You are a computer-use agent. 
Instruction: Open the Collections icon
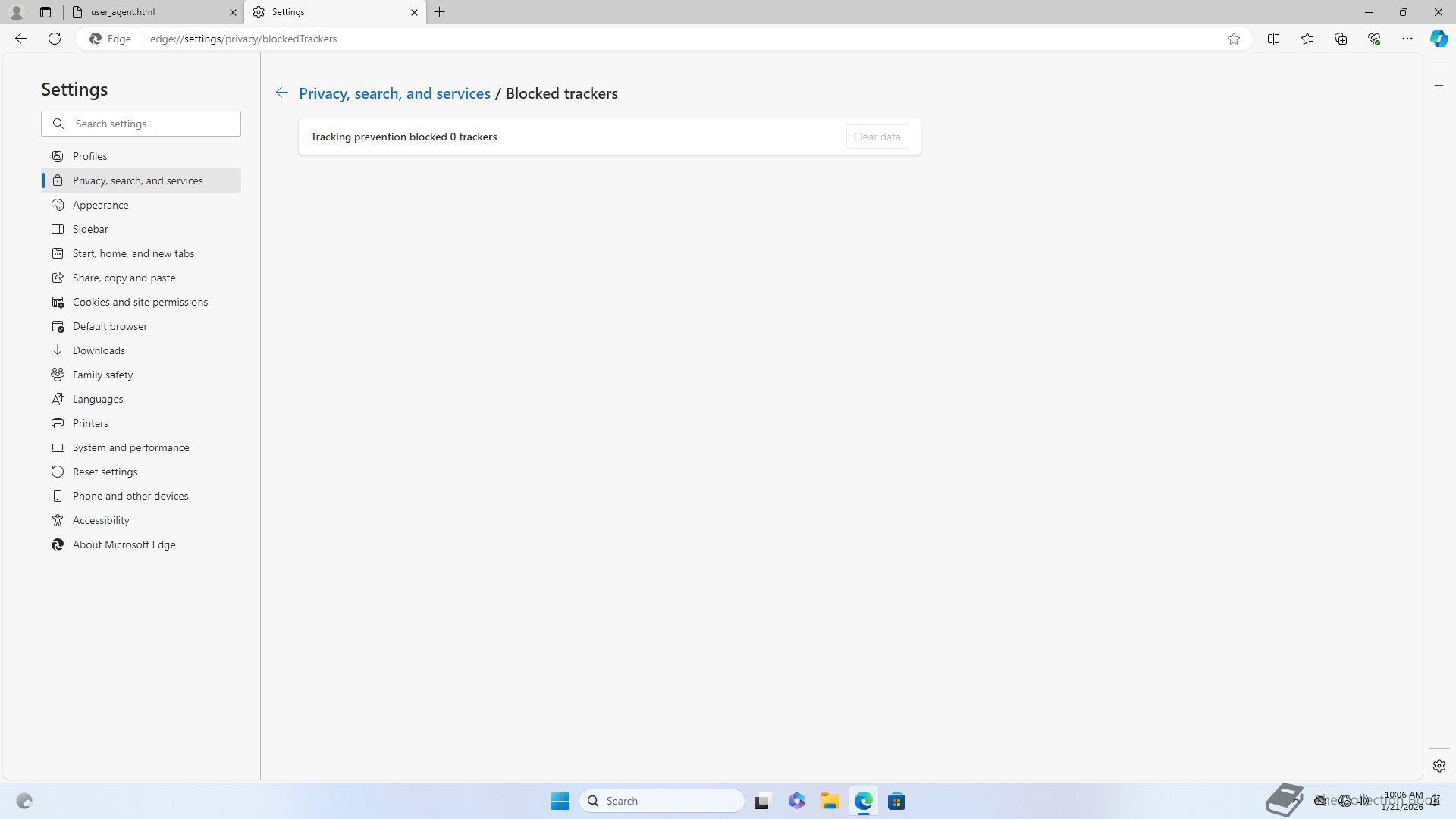pos(1340,39)
